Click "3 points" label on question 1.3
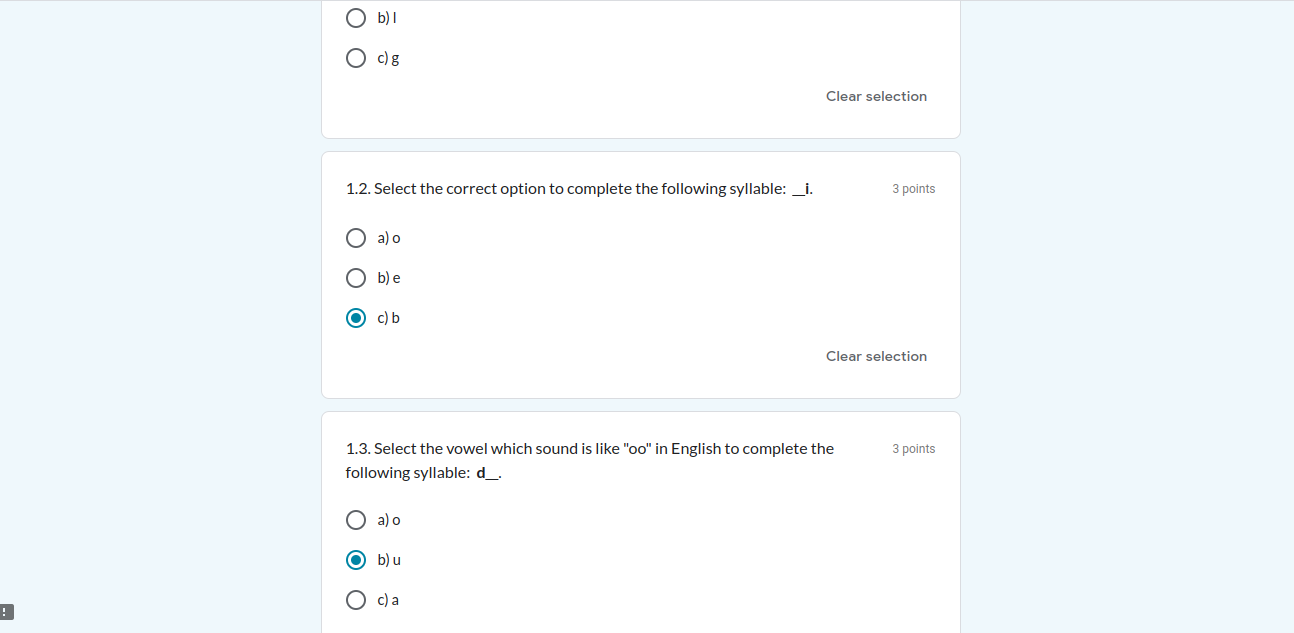The height and width of the screenshot is (633, 1294). (x=913, y=449)
